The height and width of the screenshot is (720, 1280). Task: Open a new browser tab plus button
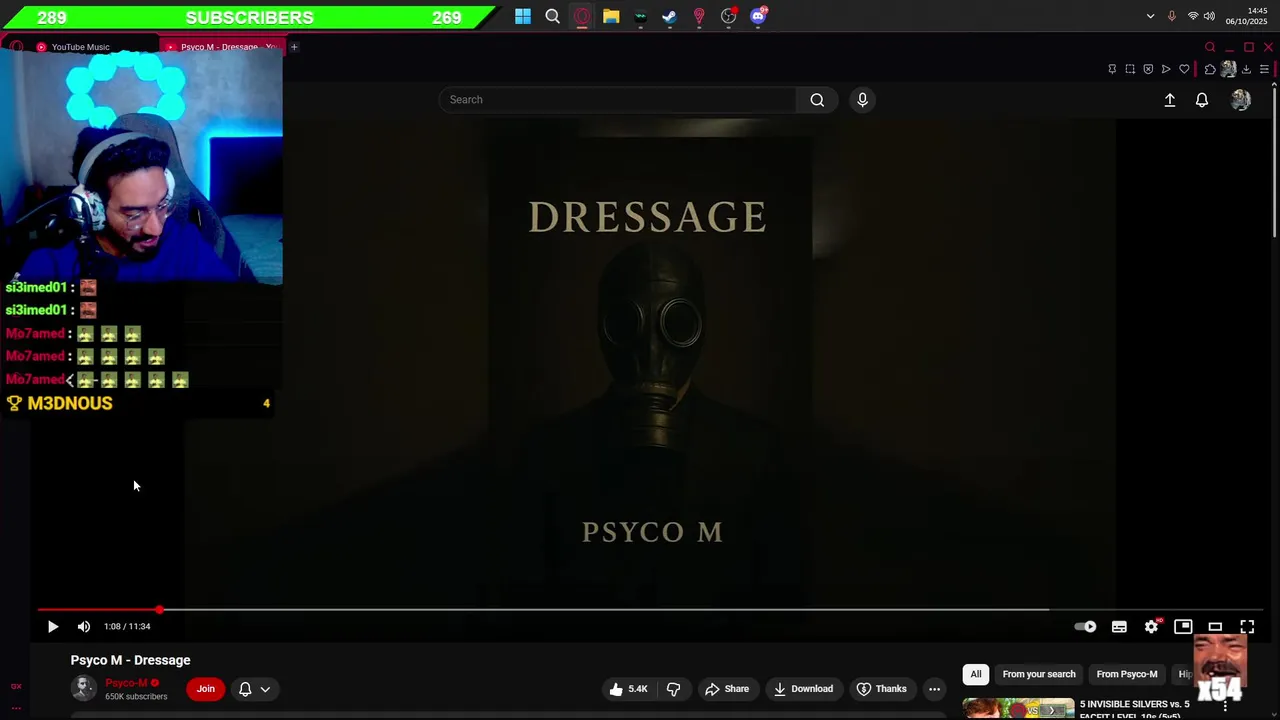[x=294, y=47]
